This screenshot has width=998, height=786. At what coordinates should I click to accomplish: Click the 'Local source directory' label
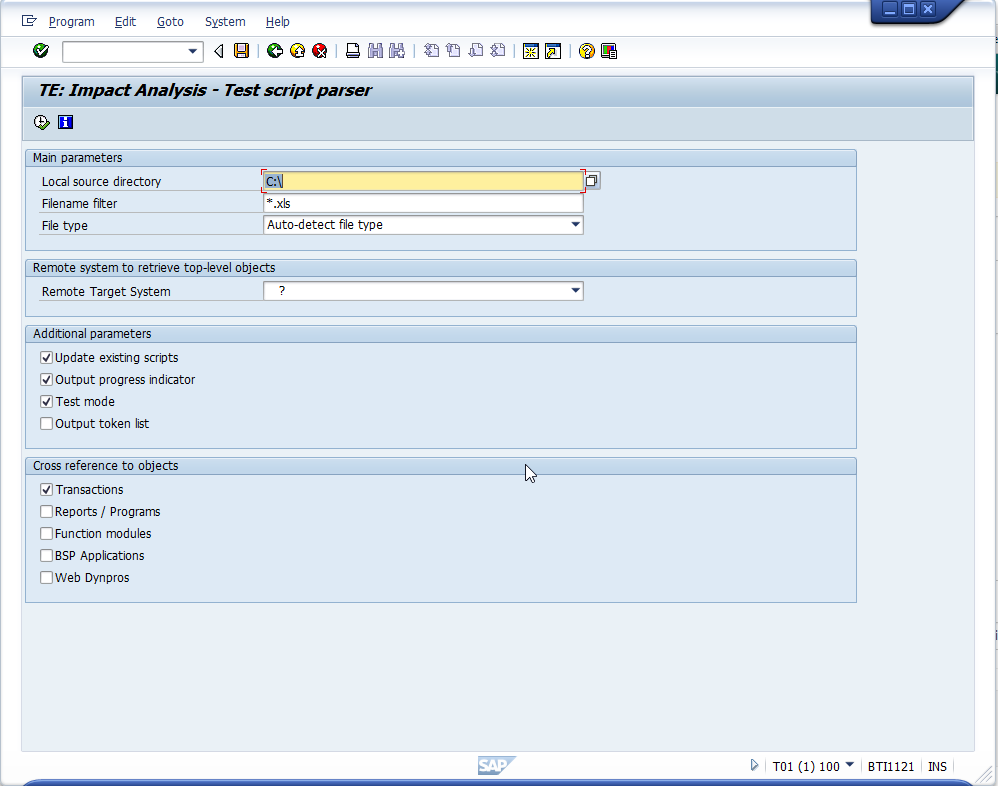[101, 181]
